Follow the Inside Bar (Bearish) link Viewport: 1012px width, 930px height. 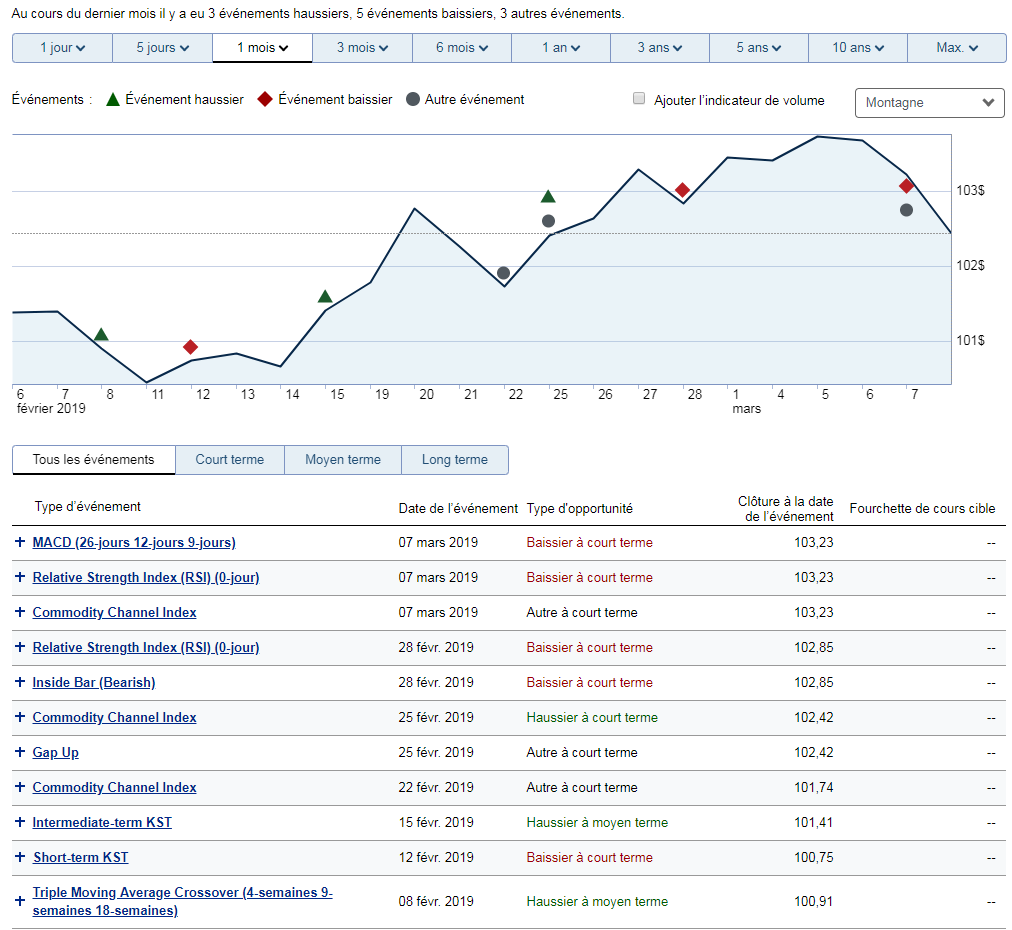(94, 682)
